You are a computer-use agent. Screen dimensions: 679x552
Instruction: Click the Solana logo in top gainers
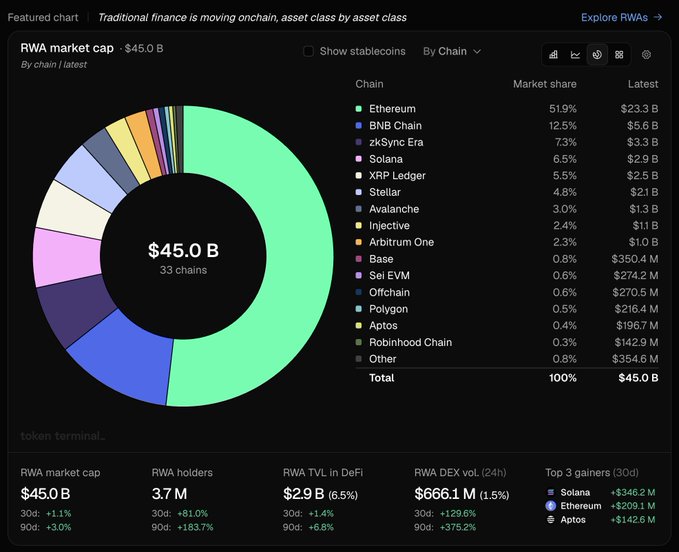pyautogui.click(x=551, y=492)
